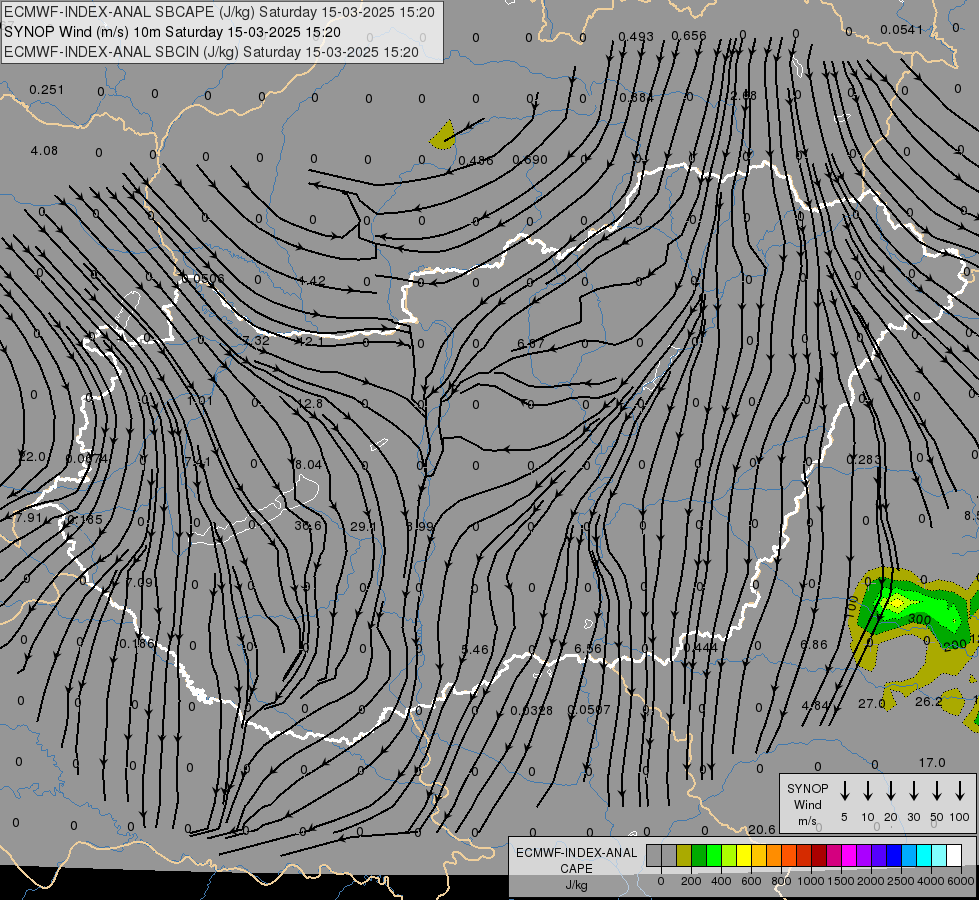Click the small olive CAPE patch near top

point(443,136)
